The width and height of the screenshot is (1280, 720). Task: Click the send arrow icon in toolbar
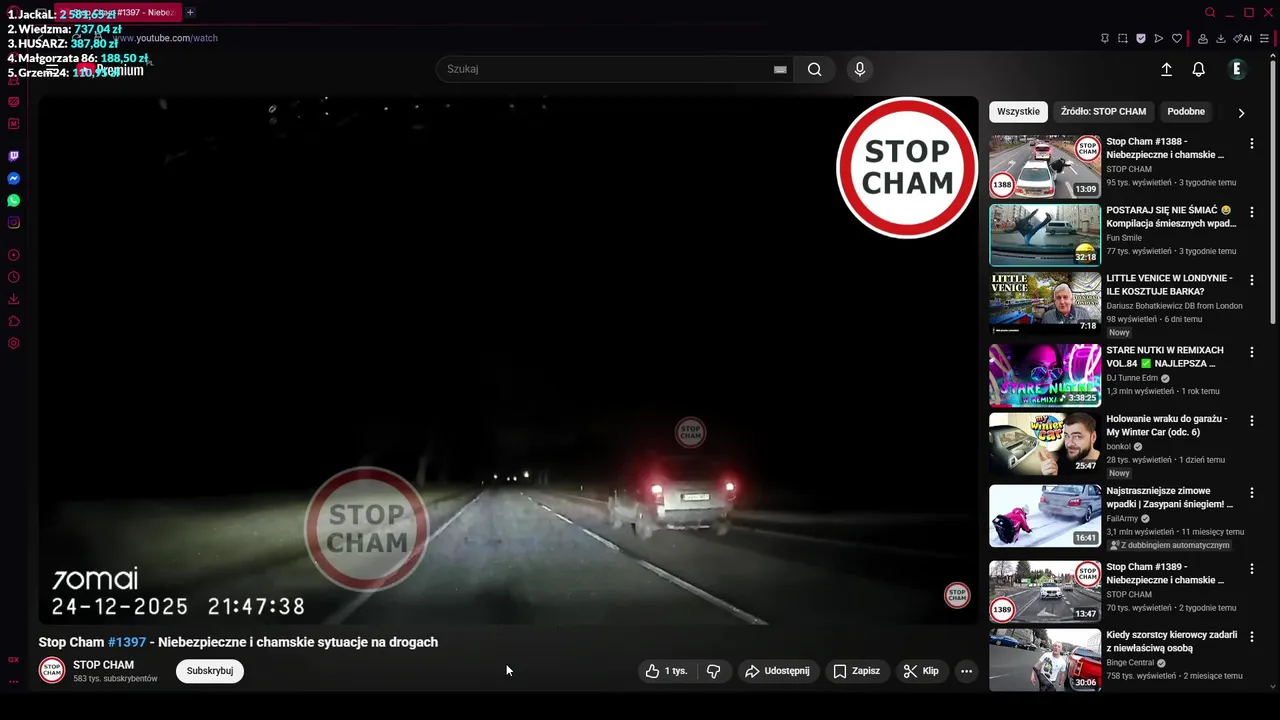pyautogui.click(x=1159, y=38)
